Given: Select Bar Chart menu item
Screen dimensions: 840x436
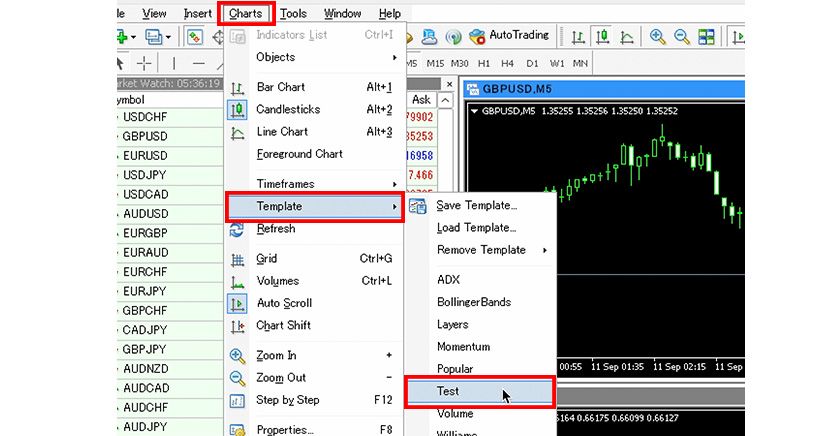Looking at the screenshot, I should click(315, 87).
